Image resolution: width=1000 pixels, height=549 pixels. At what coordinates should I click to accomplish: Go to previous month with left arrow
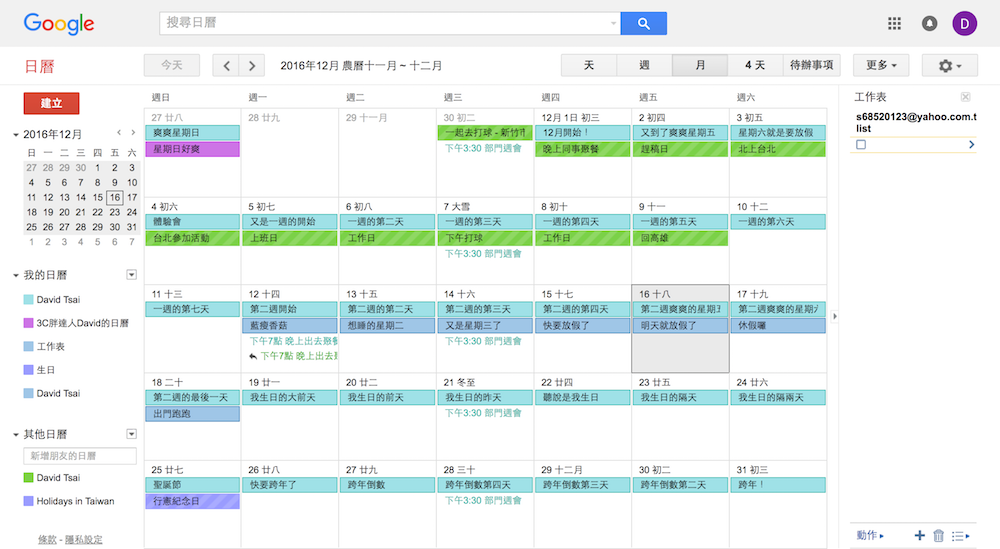pos(226,65)
